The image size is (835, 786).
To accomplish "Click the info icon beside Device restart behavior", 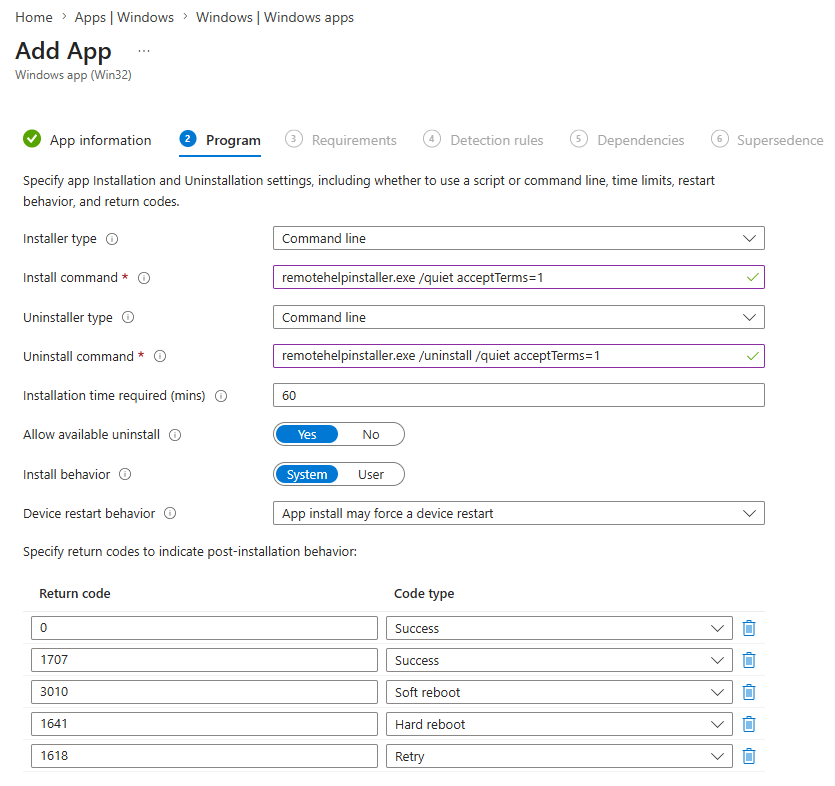I will (x=170, y=513).
